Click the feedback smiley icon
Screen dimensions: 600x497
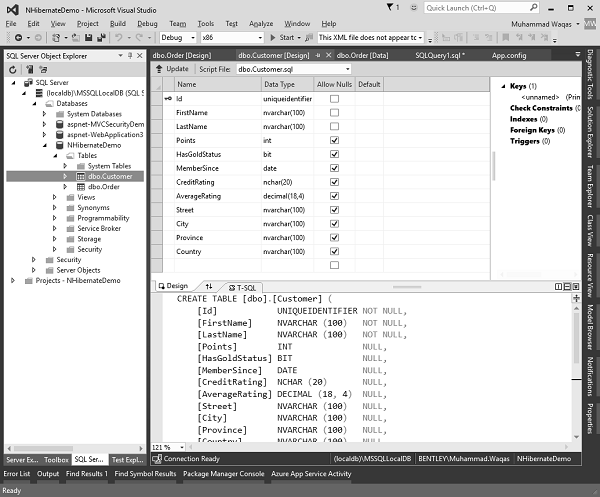pyautogui.click(x=414, y=7)
